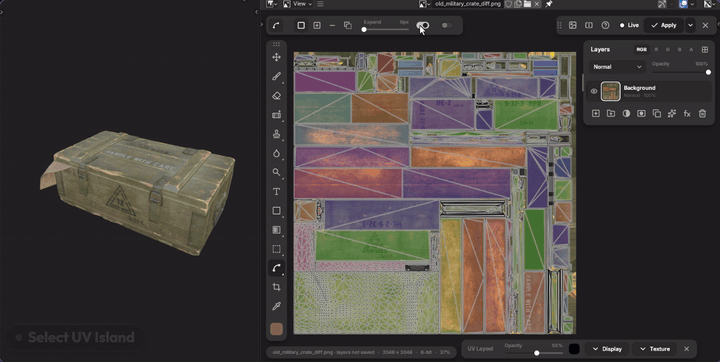Open the image reference icon beside Live
The height and width of the screenshot is (362, 720).
click(573, 25)
